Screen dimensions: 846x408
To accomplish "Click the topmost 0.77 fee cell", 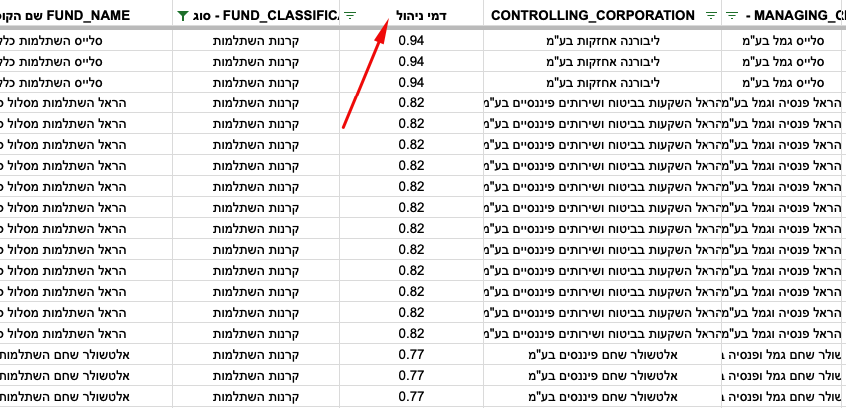I will tap(412, 355).
